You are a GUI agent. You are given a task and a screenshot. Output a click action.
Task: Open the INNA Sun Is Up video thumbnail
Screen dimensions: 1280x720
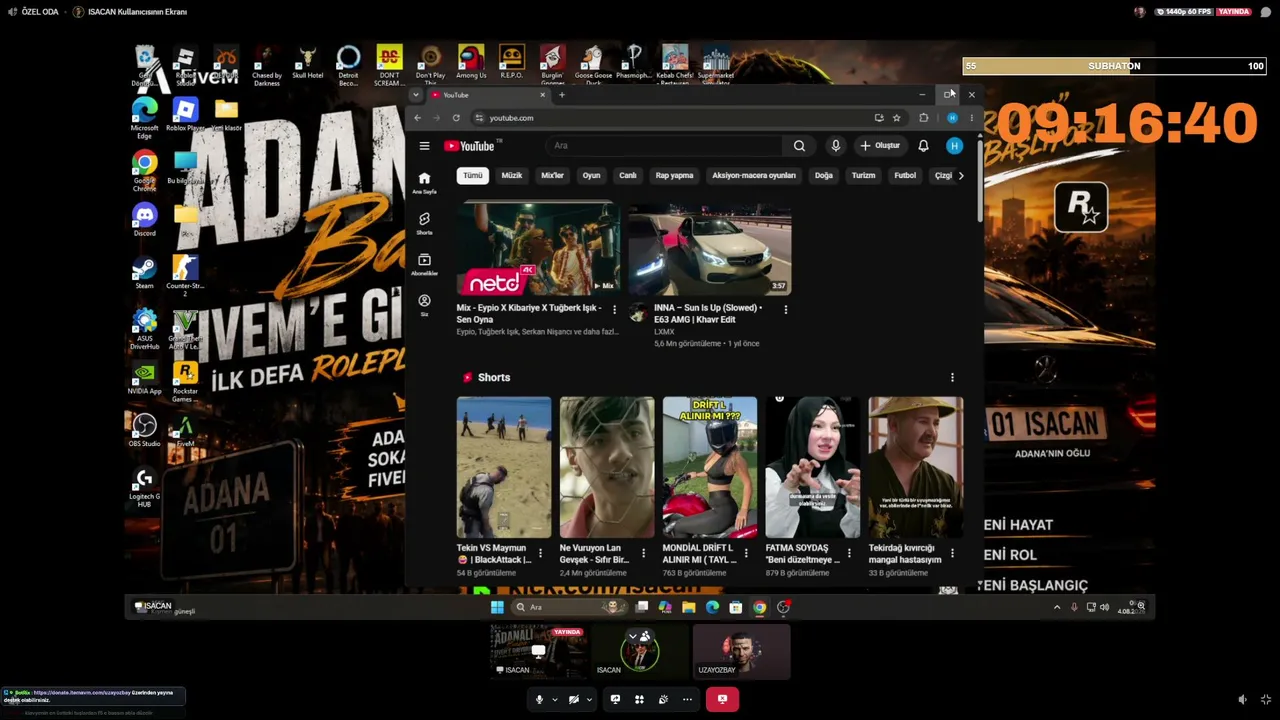pos(710,250)
